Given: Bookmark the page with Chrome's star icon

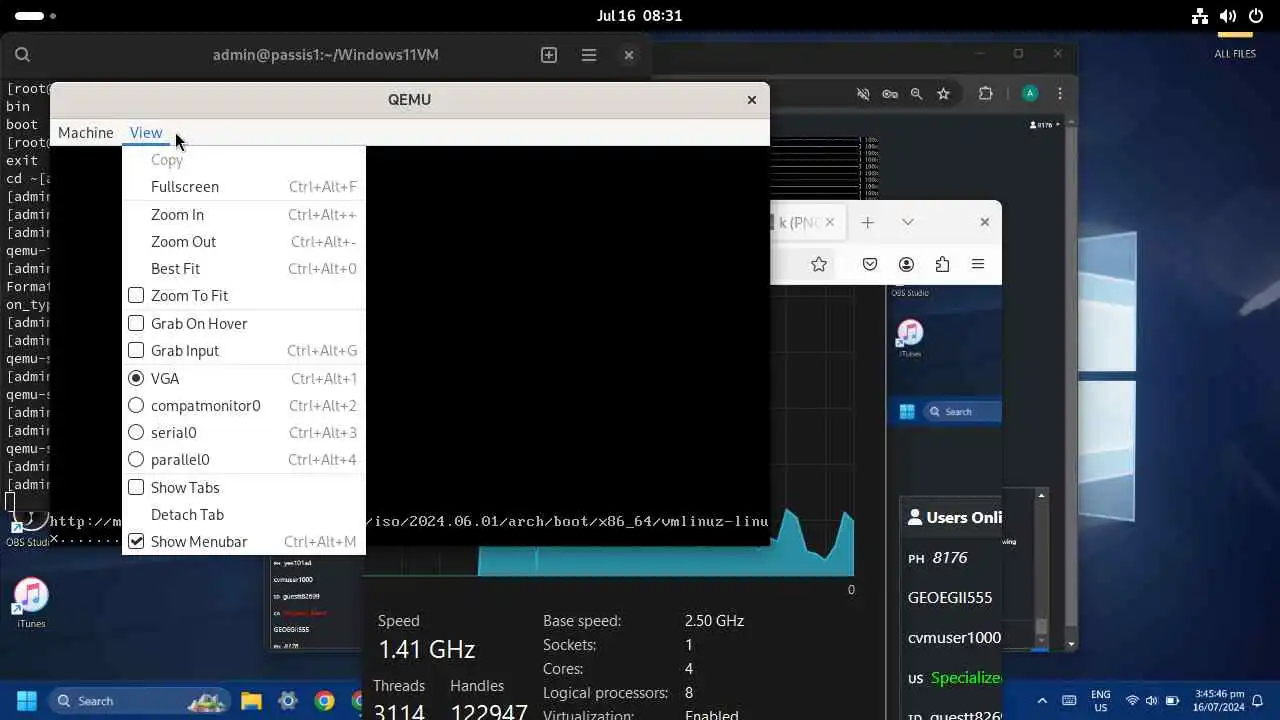Looking at the screenshot, I should tap(943, 94).
